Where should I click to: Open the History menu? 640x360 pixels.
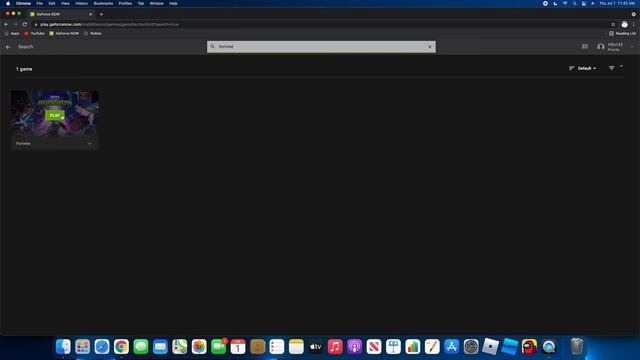coord(82,3)
